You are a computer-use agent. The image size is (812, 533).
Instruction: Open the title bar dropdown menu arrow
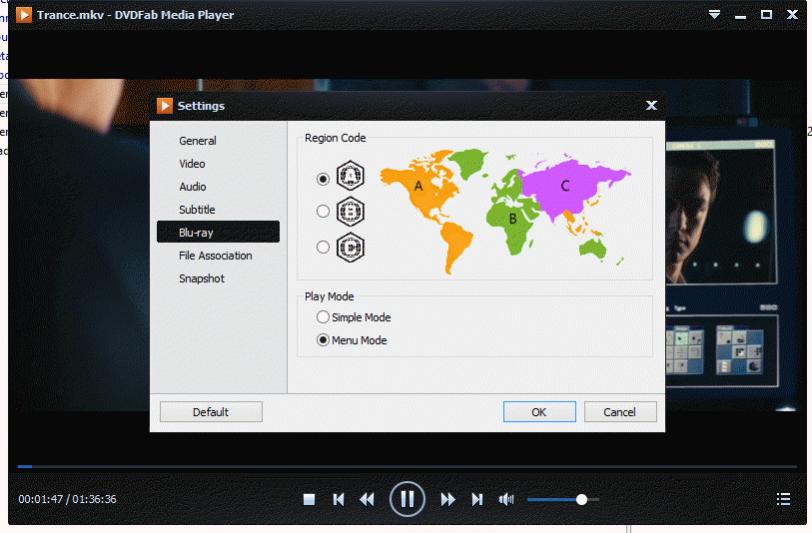pos(714,15)
